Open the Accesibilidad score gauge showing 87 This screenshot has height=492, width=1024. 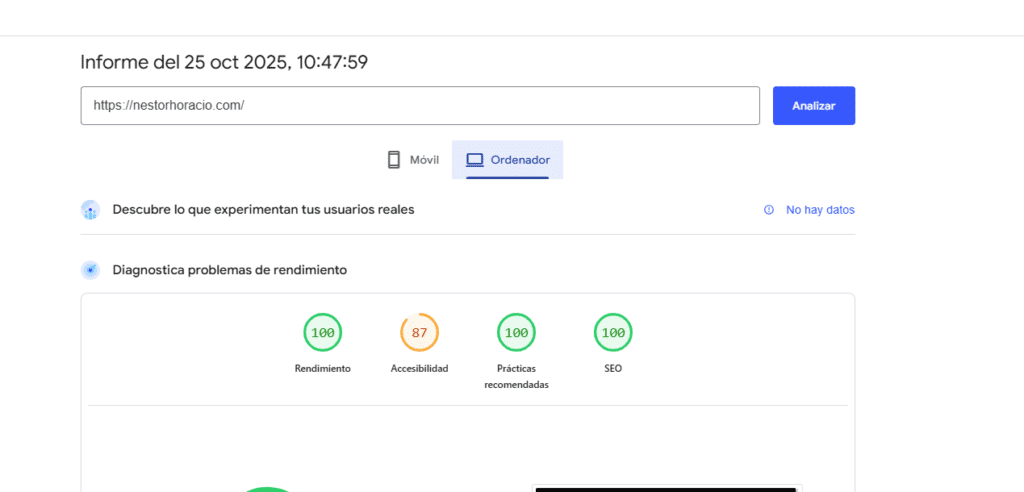pos(419,333)
